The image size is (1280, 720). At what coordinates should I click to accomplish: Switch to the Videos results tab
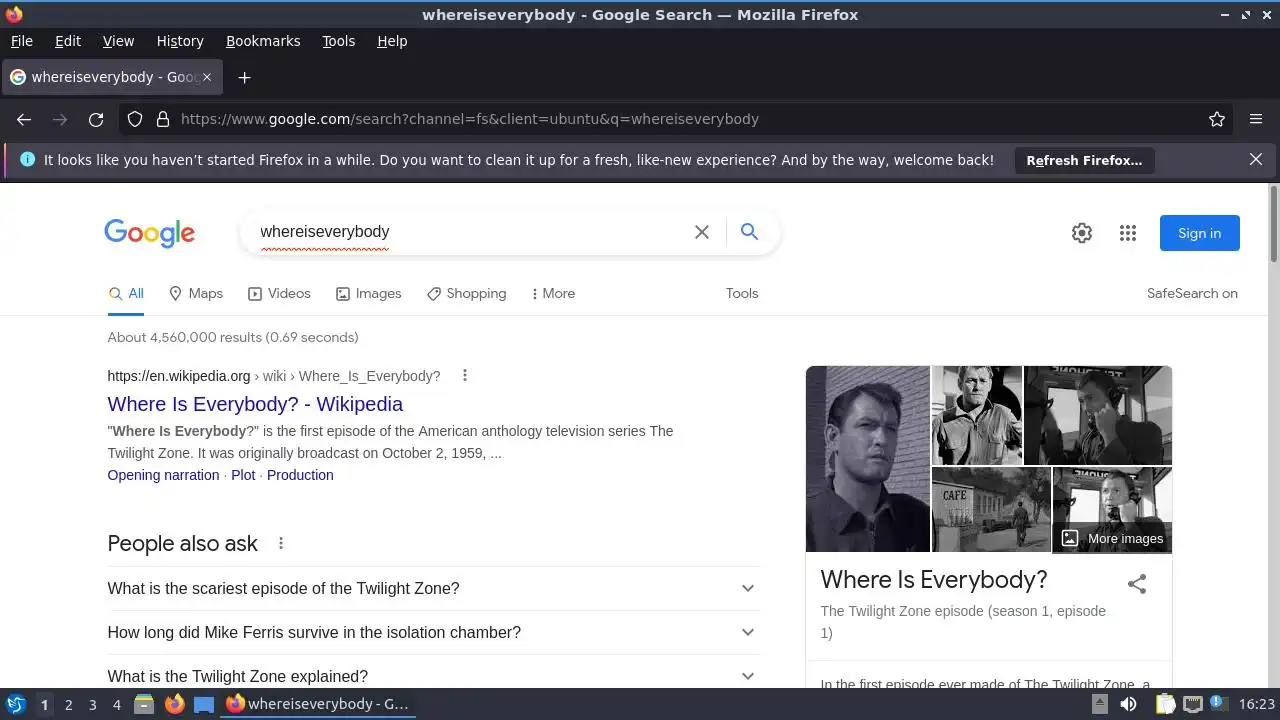pyautogui.click(x=279, y=293)
